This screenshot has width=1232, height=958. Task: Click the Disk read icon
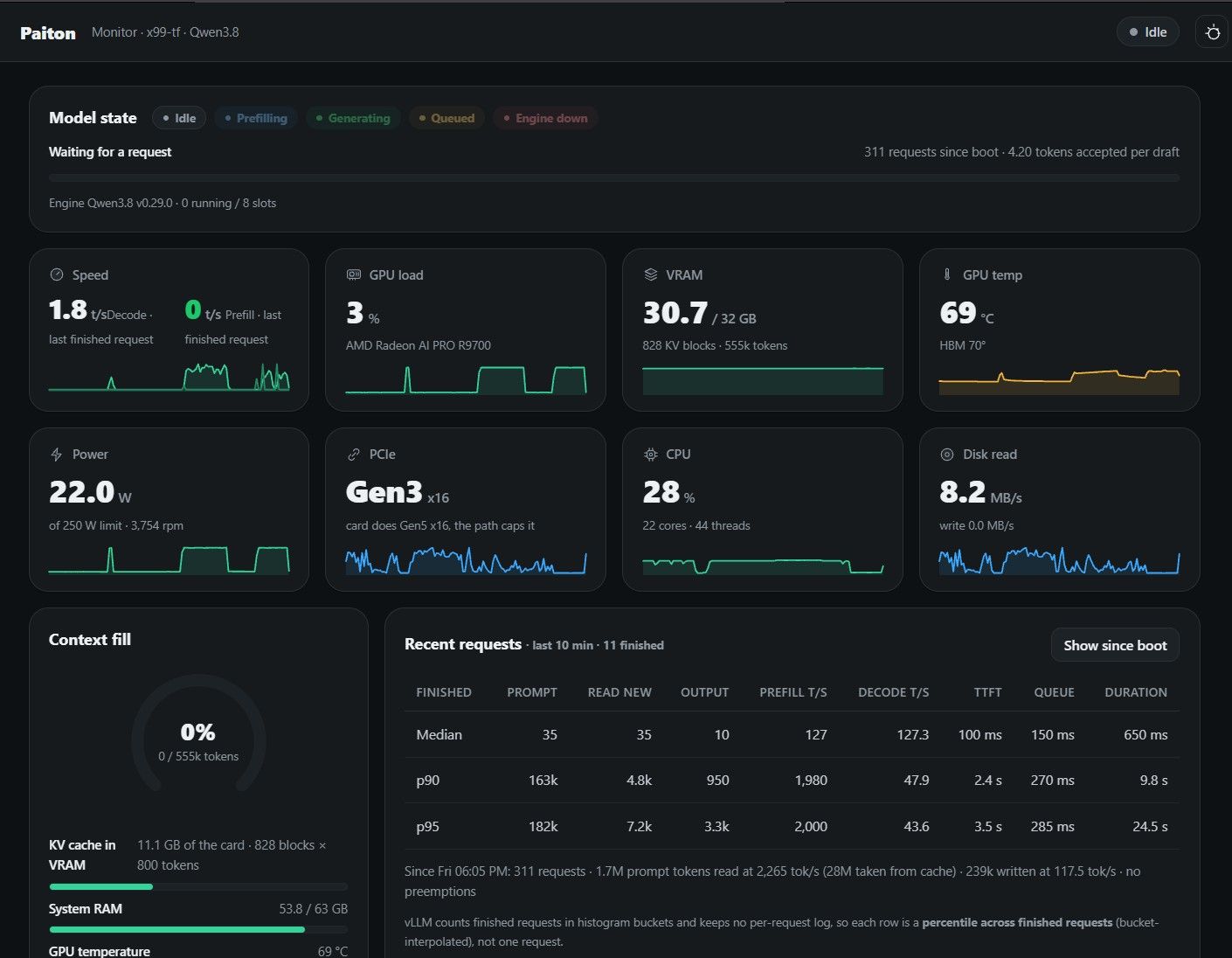(x=947, y=455)
